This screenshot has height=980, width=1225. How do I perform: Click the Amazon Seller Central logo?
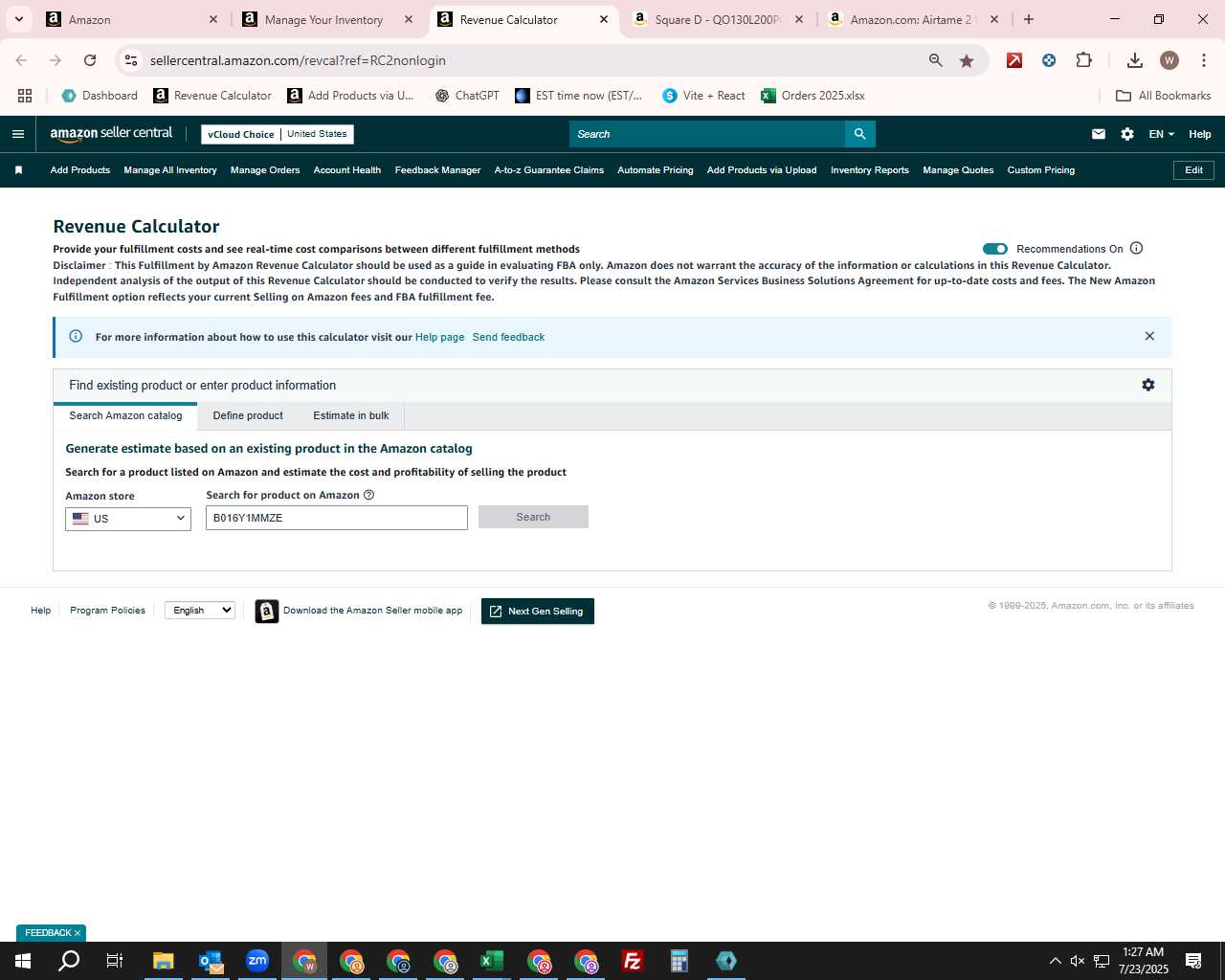[x=111, y=134]
